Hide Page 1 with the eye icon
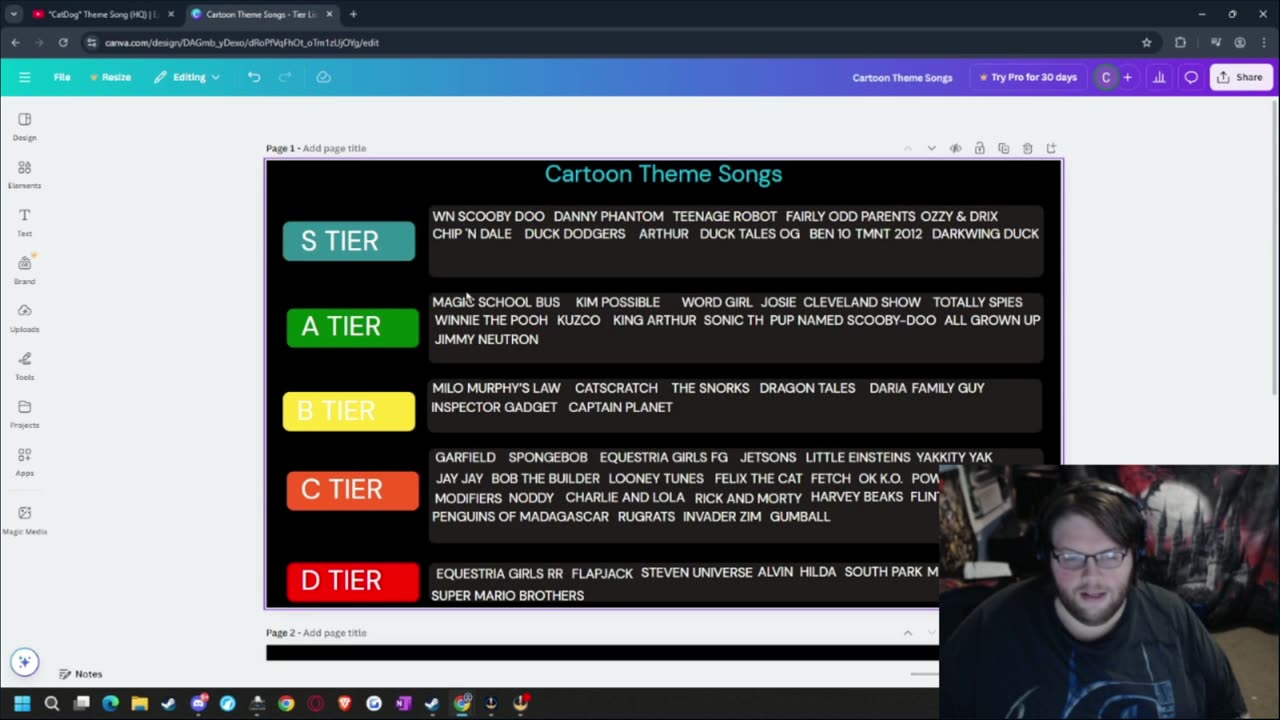Image resolution: width=1280 pixels, height=720 pixels. point(955,148)
